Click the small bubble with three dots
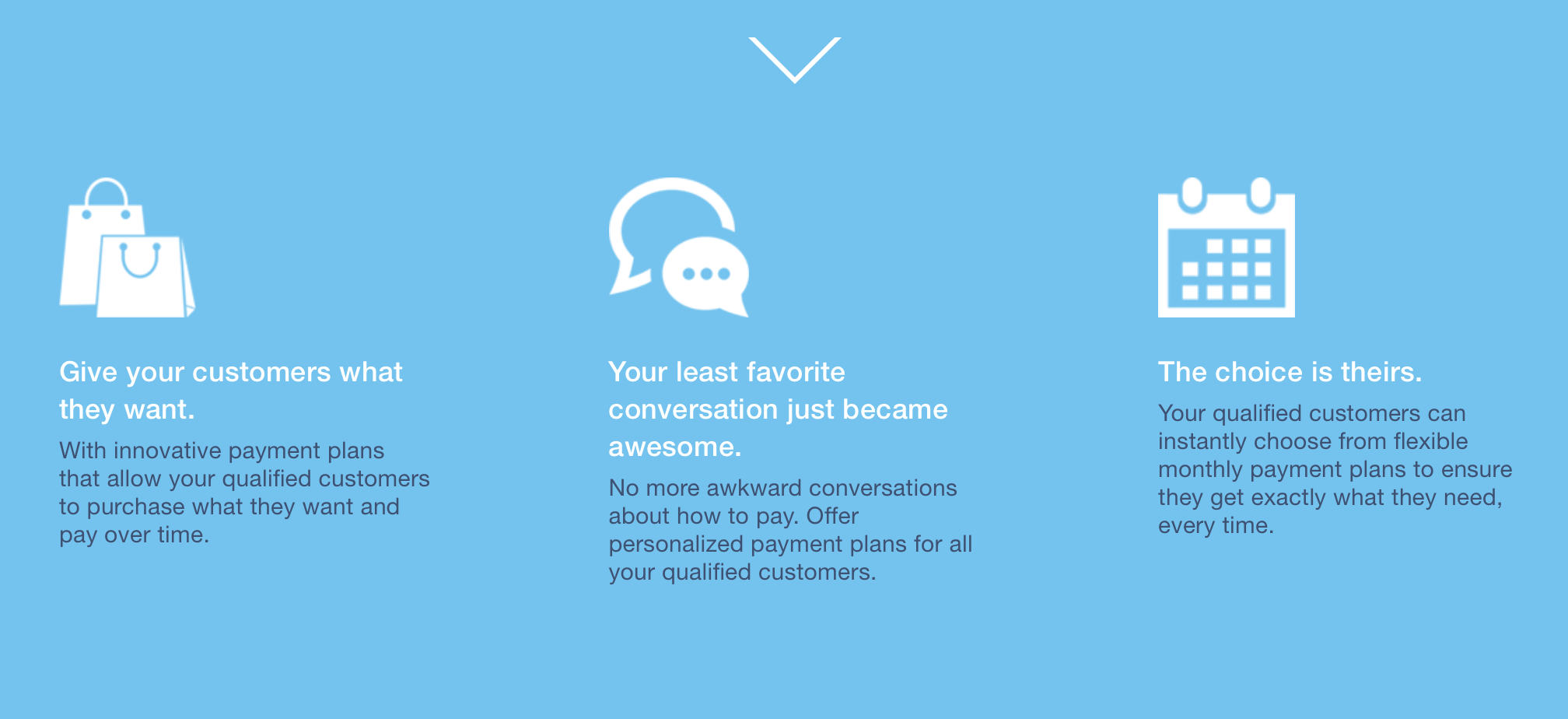The height and width of the screenshot is (719, 1568). [x=705, y=276]
